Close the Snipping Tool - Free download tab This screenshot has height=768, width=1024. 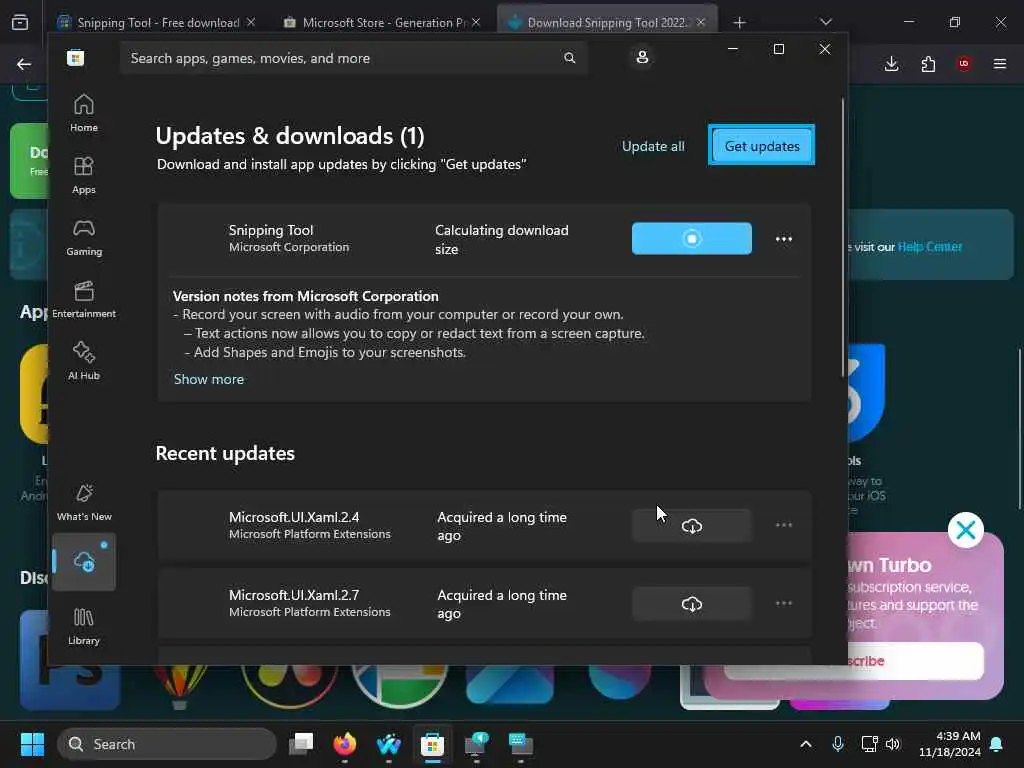coord(251,22)
